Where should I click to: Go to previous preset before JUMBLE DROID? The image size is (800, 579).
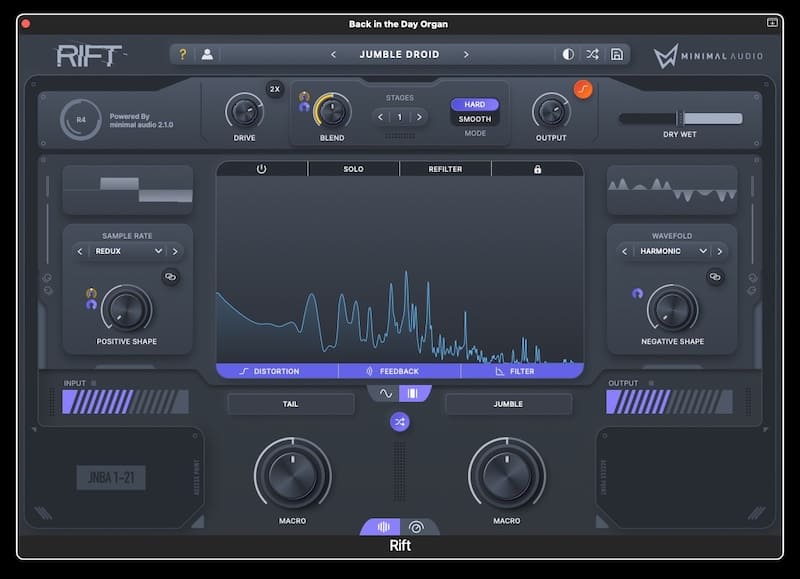333,54
